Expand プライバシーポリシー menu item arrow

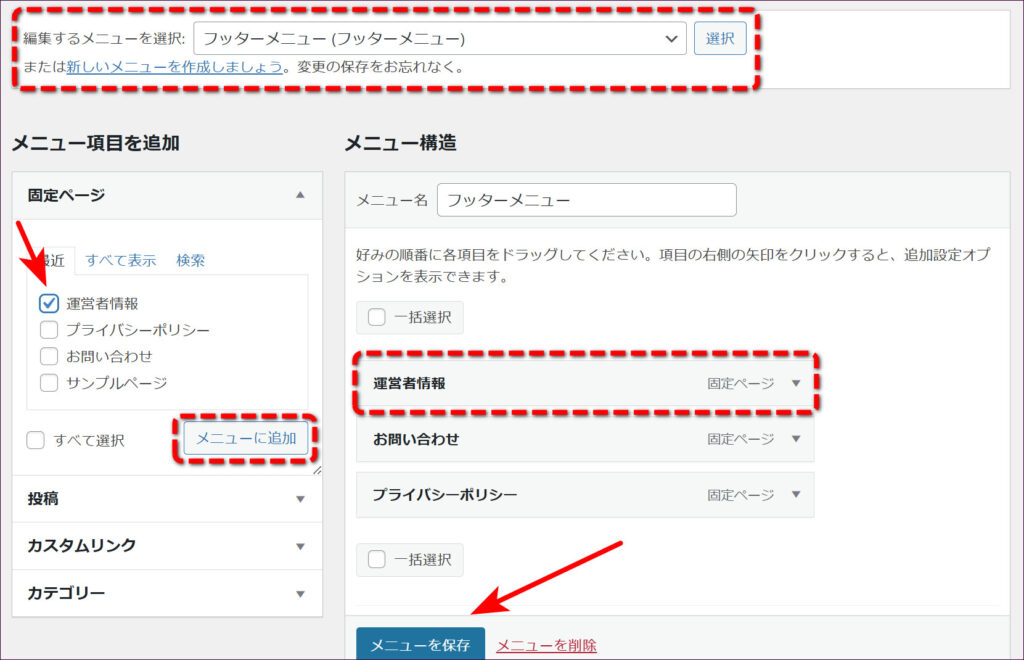(x=796, y=495)
